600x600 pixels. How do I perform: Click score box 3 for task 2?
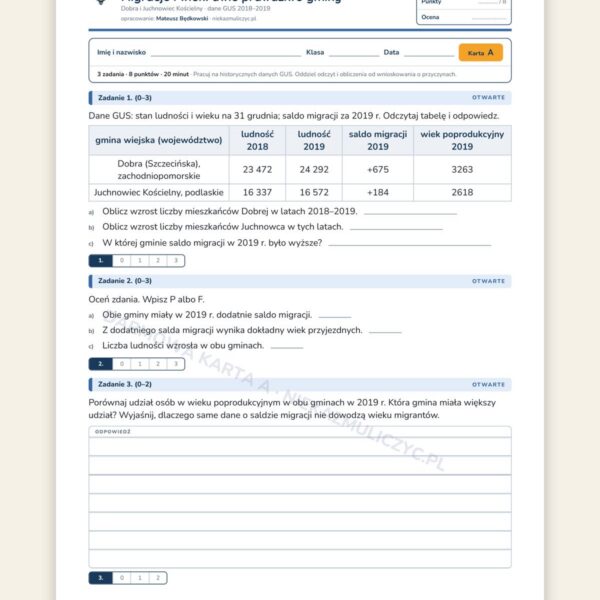[x=176, y=364]
